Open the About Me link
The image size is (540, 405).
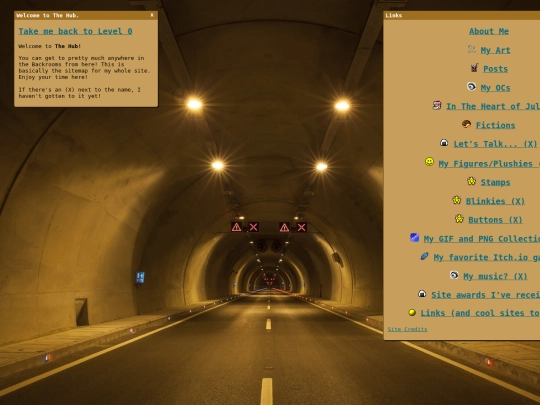489,31
